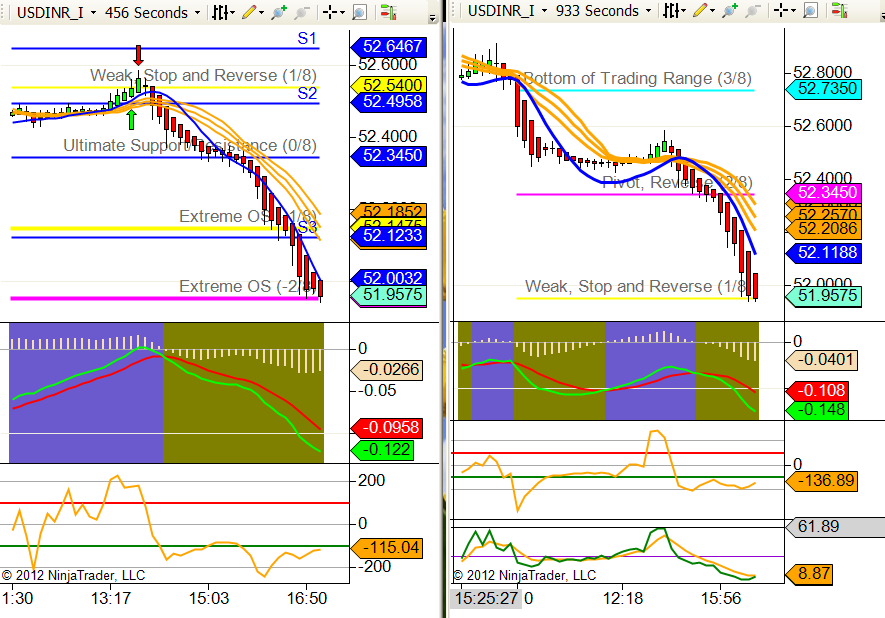Click the 52.0032 blue price marker
Viewport: 885px width, 618px height.
click(x=389, y=278)
